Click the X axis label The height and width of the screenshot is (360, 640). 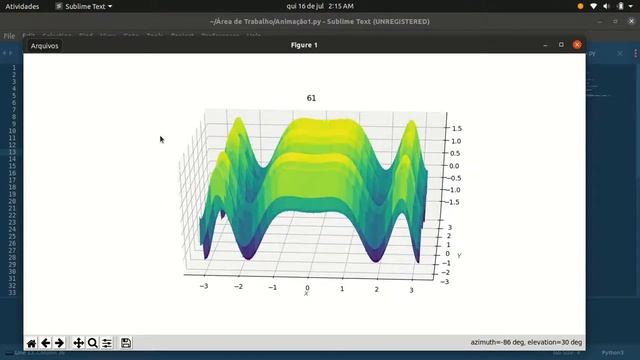(306, 293)
